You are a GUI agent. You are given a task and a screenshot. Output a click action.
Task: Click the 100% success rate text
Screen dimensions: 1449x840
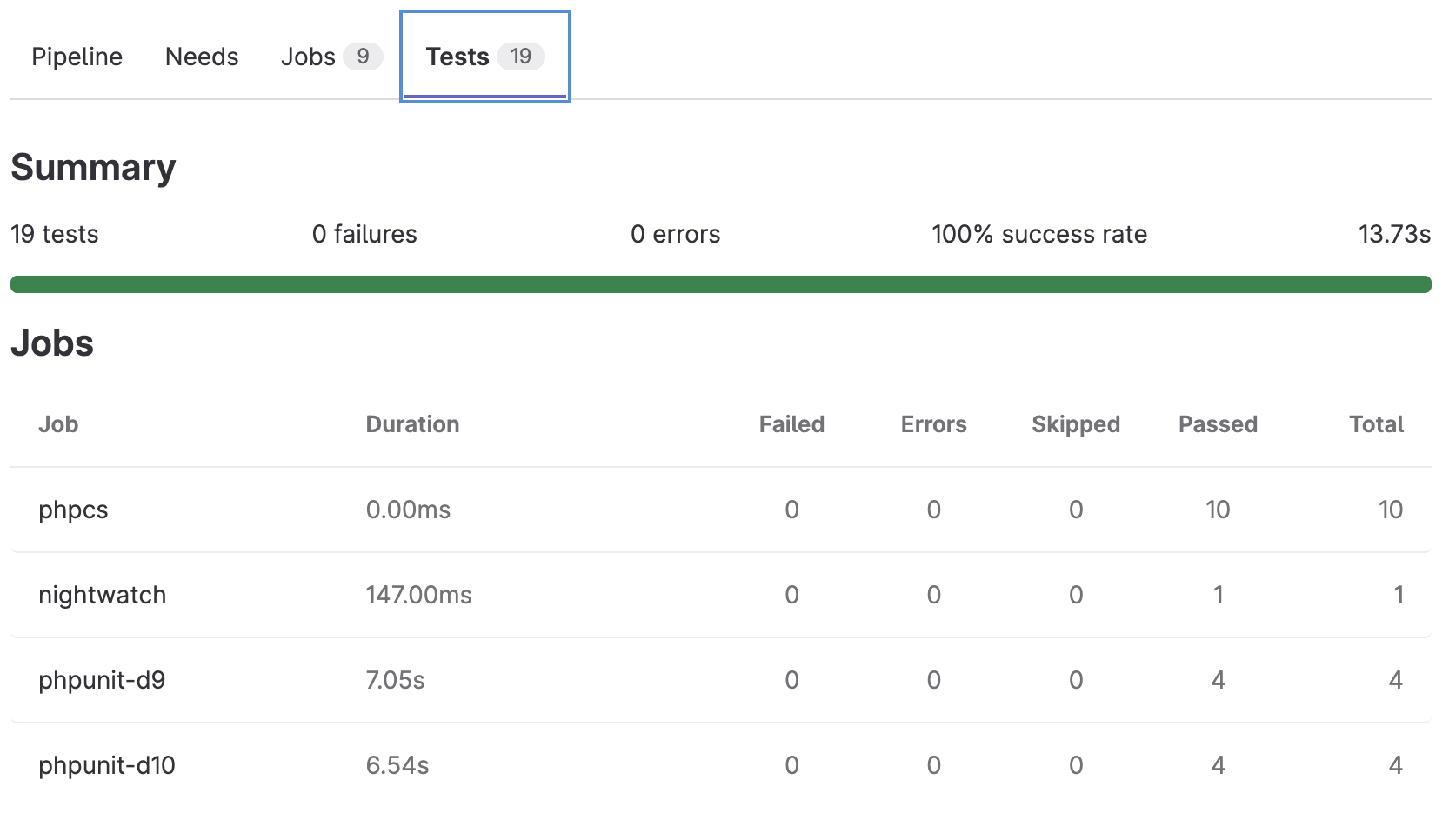pyautogui.click(x=1038, y=234)
